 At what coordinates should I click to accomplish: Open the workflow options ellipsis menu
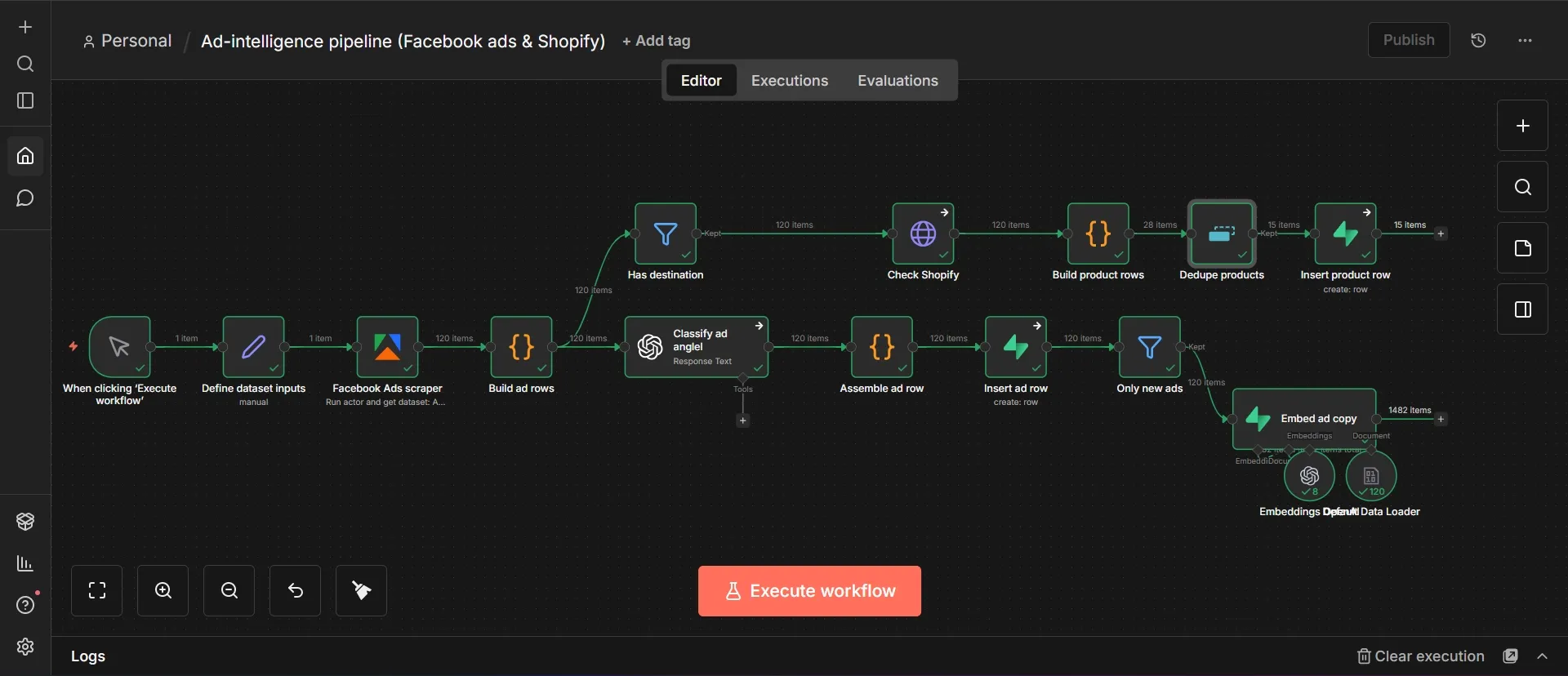coord(1525,40)
